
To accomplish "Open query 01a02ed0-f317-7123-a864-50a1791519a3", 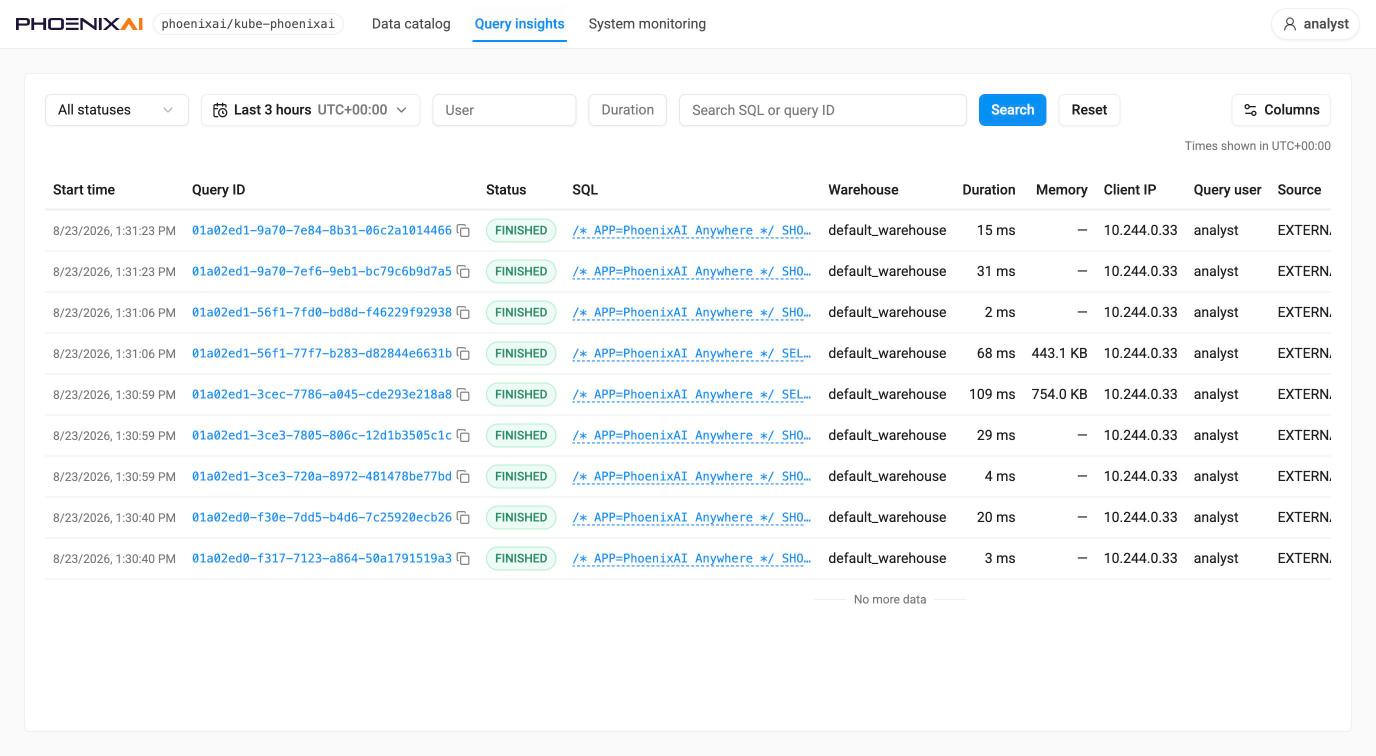I will coord(321,559).
